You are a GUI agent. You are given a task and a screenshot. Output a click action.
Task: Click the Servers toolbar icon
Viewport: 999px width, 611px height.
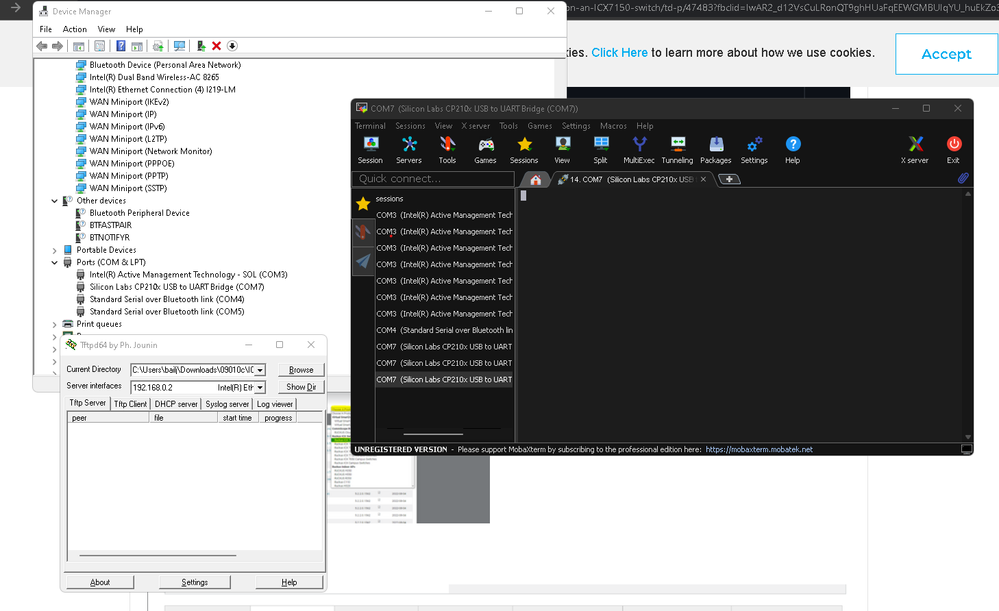pyautogui.click(x=409, y=149)
